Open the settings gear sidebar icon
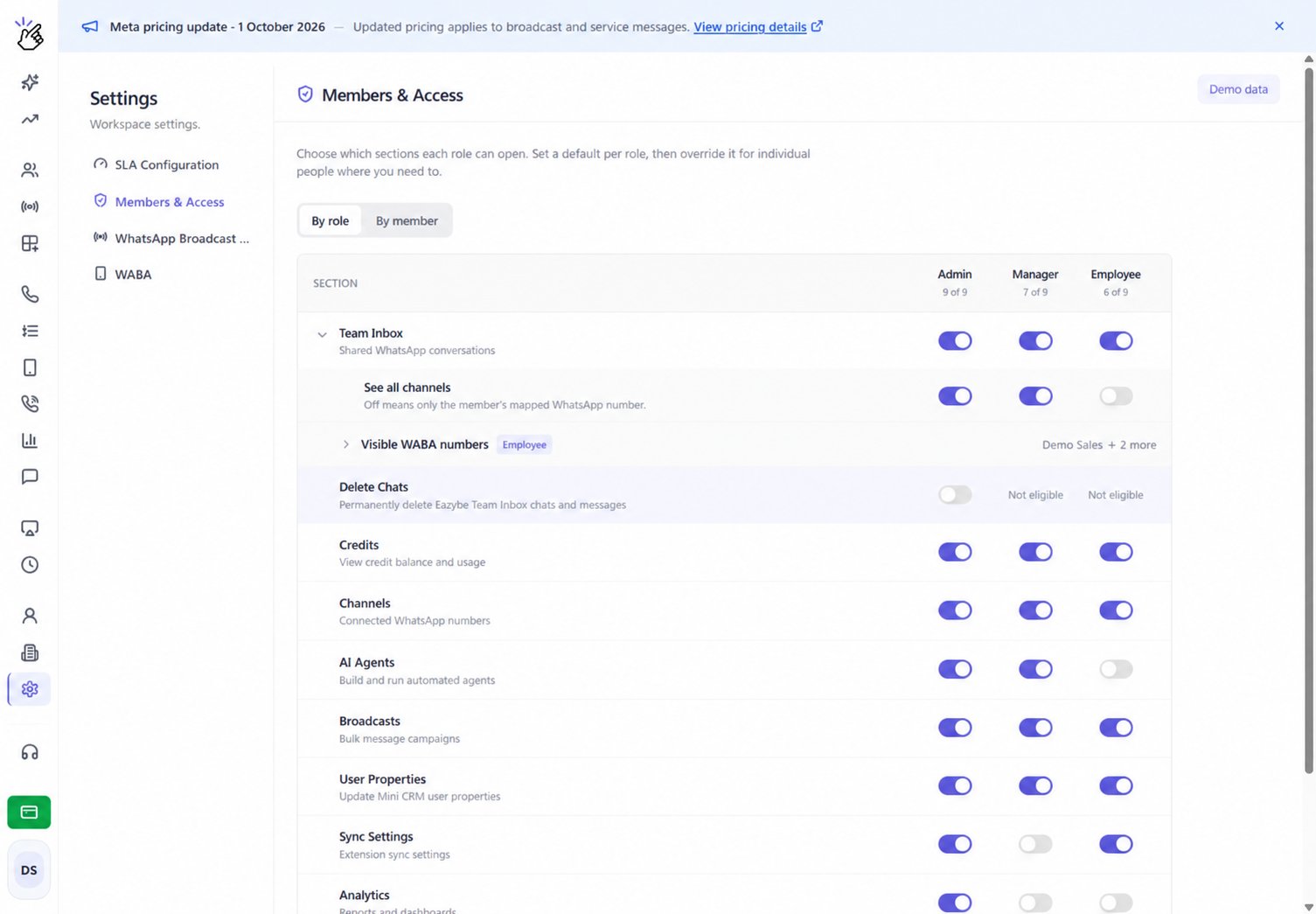The height and width of the screenshot is (914, 1316). tap(30, 689)
